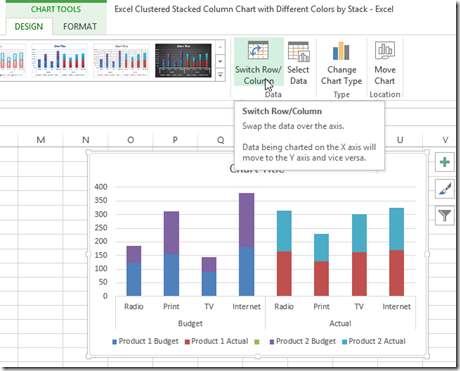Open the Chart Styles paintbrush button
The height and width of the screenshot is (371, 460).
445,189
